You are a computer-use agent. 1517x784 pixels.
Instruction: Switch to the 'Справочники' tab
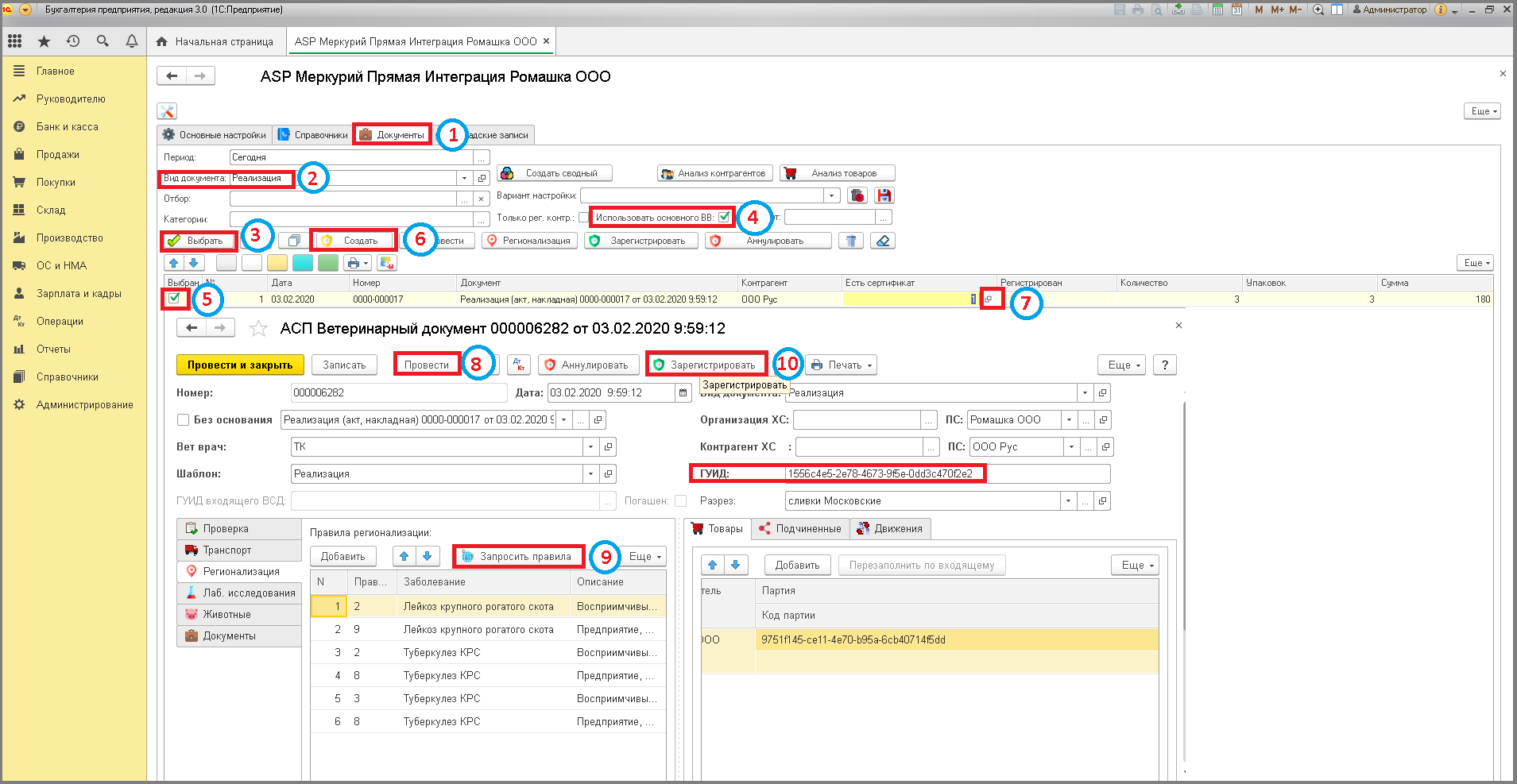[x=313, y=135]
